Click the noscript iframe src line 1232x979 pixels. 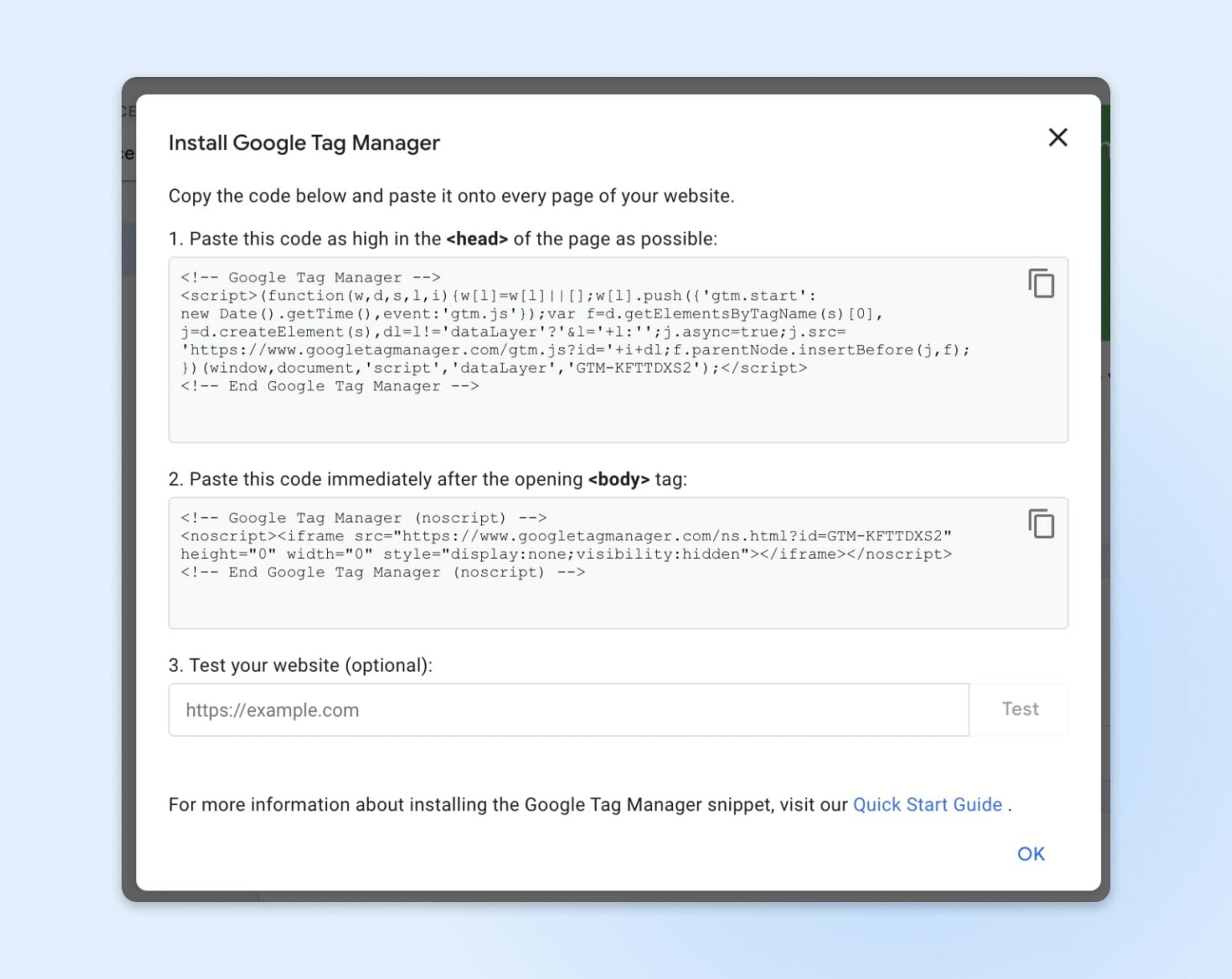tap(565, 536)
